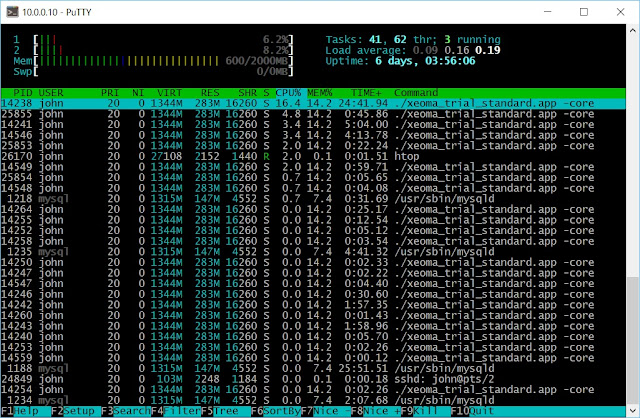Select the process row with PID 14264
The height and width of the screenshot is (418, 640).
[x=313, y=209]
